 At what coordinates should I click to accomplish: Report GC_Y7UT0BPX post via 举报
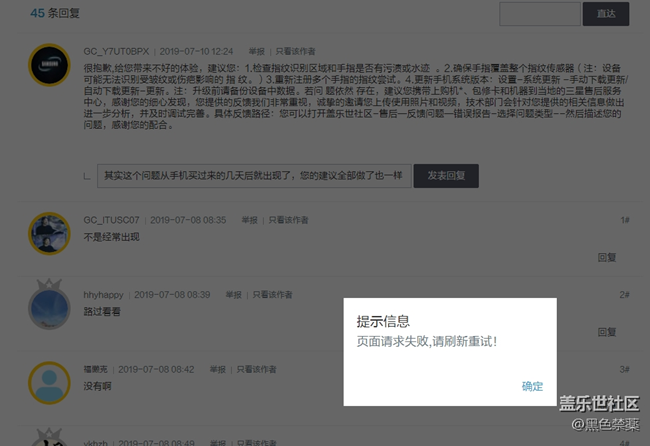click(x=257, y=51)
